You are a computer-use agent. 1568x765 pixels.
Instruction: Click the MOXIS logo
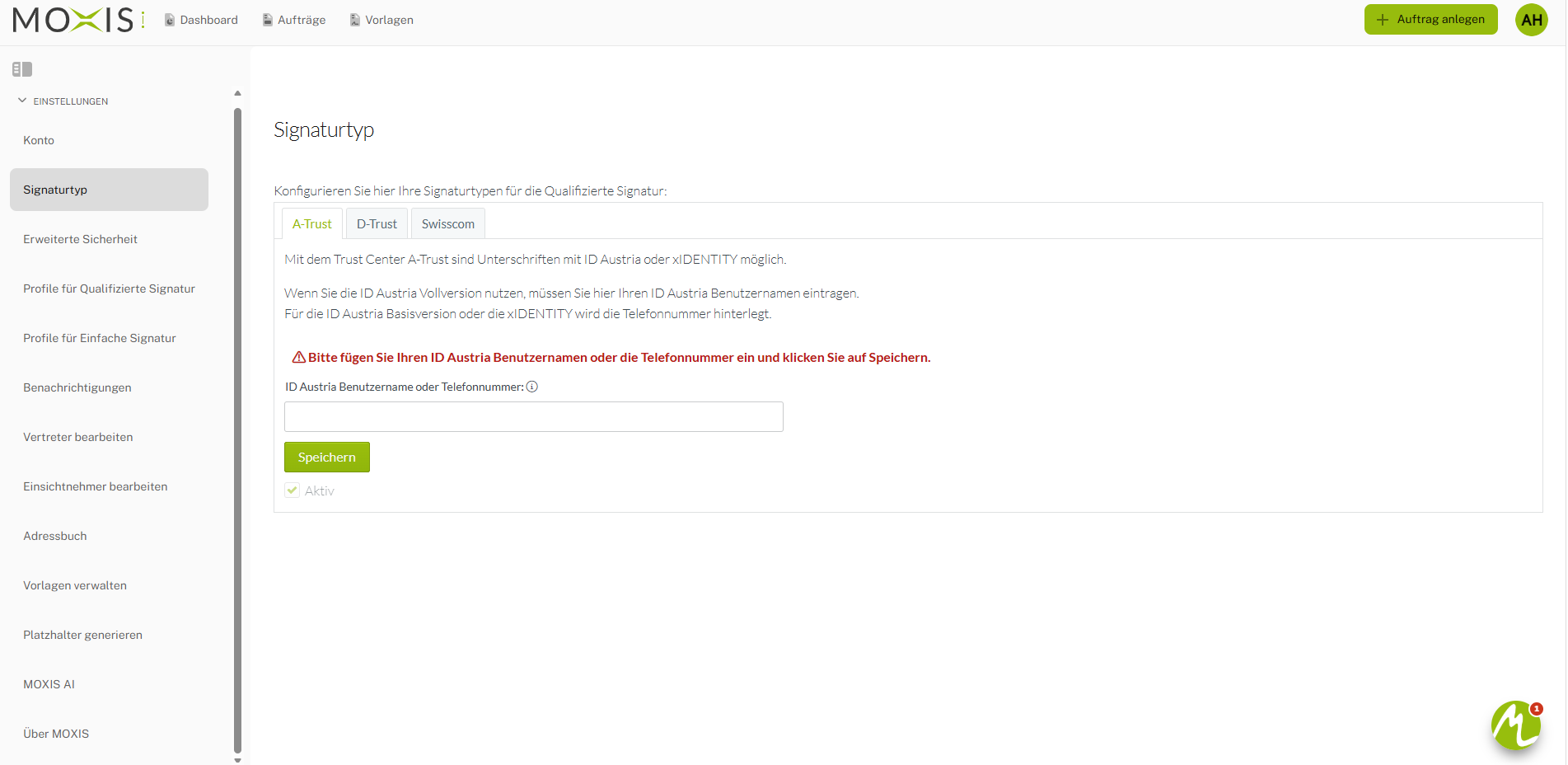click(78, 20)
